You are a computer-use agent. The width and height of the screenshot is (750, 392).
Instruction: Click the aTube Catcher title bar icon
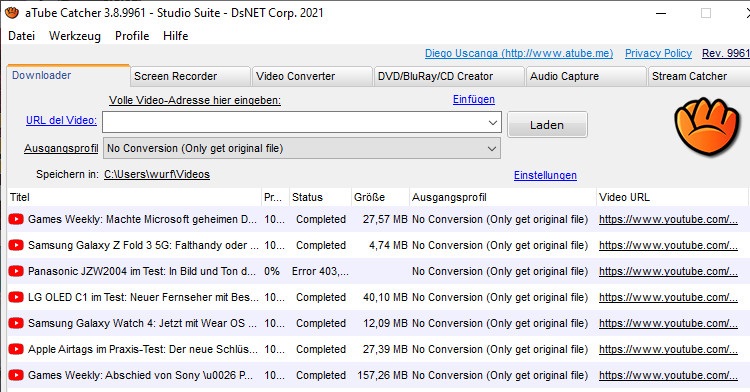coord(12,13)
